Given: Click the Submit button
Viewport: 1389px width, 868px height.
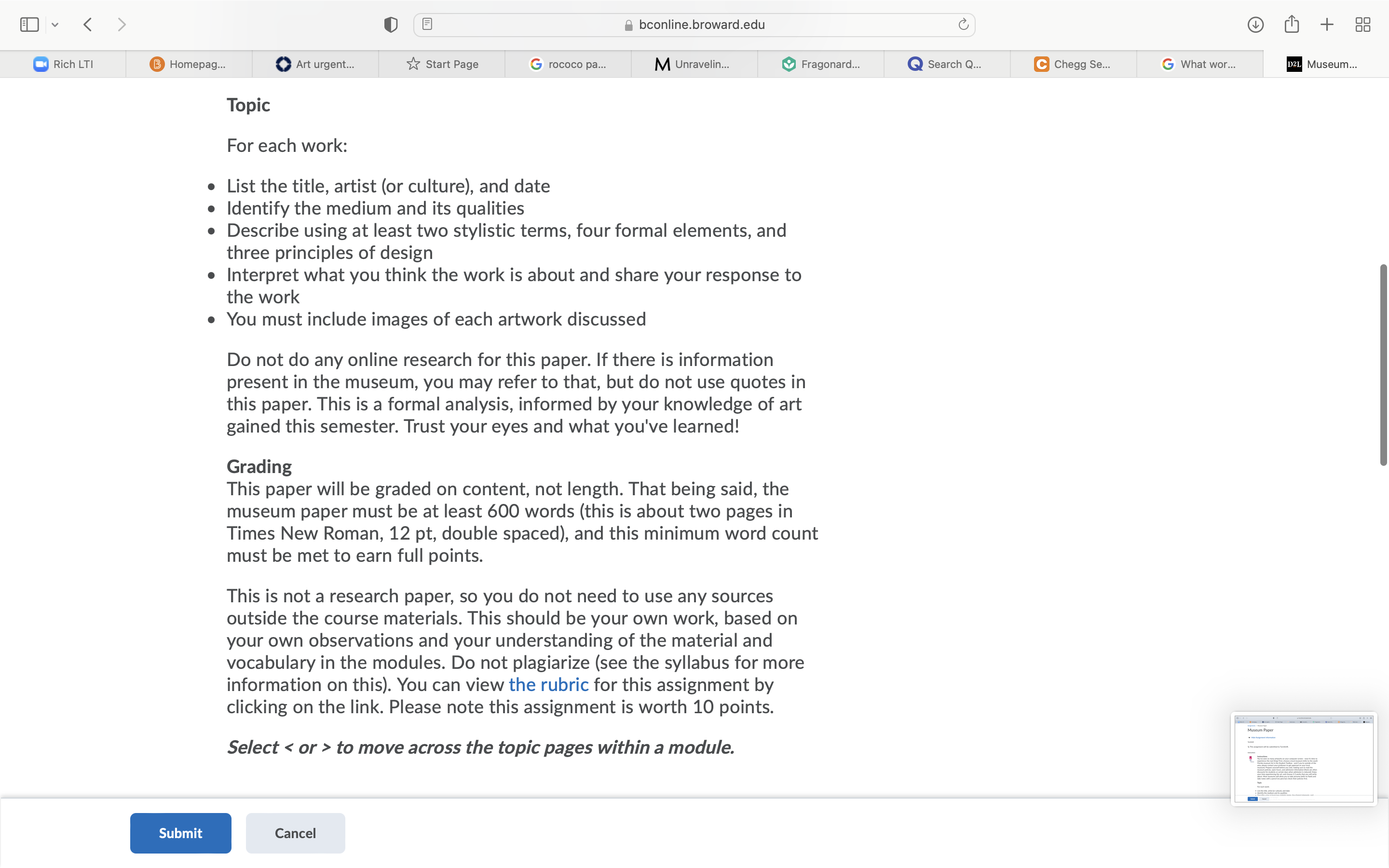Looking at the screenshot, I should point(180,833).
